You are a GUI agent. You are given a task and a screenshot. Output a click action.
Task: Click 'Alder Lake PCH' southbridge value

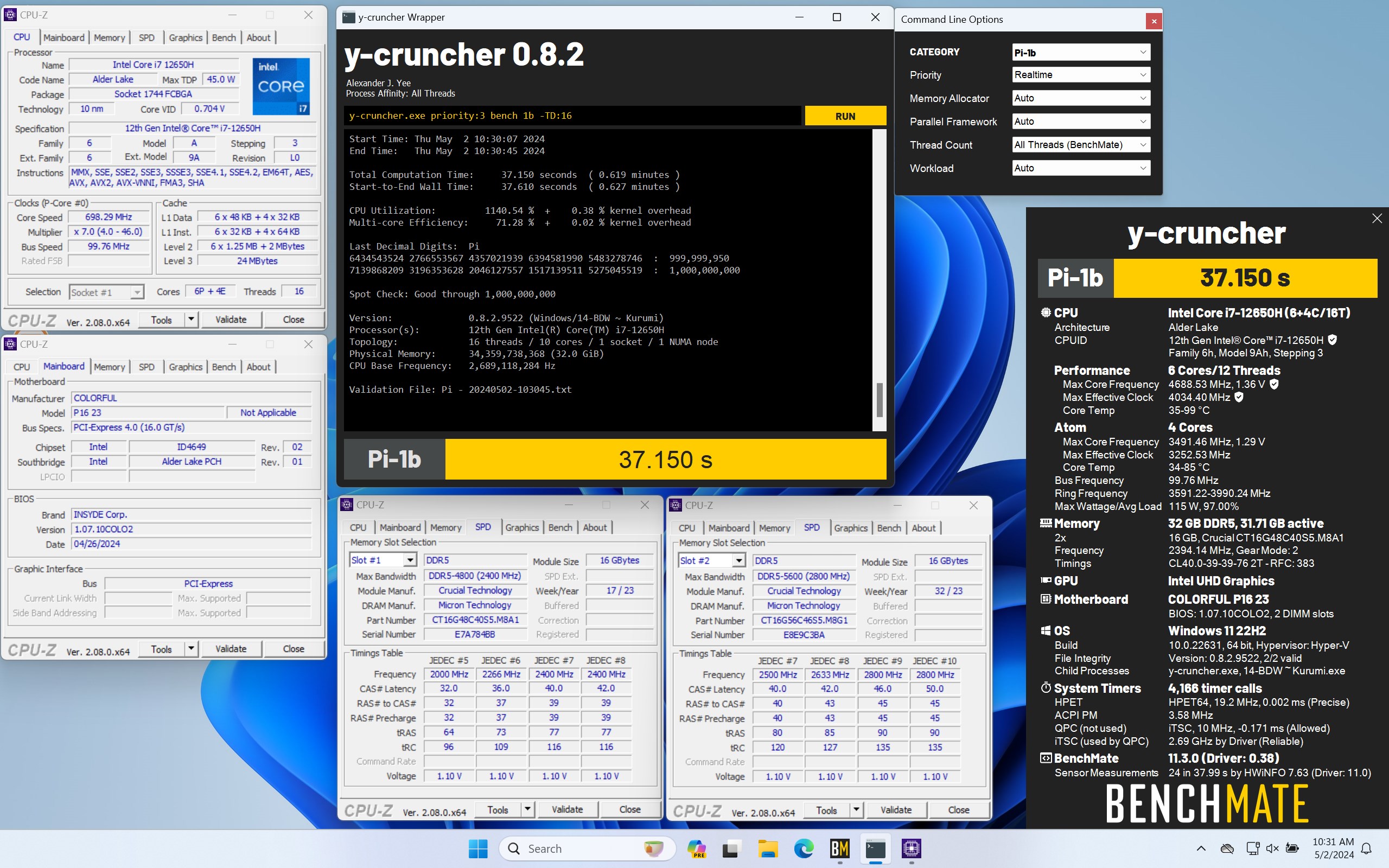click(192, 462)
